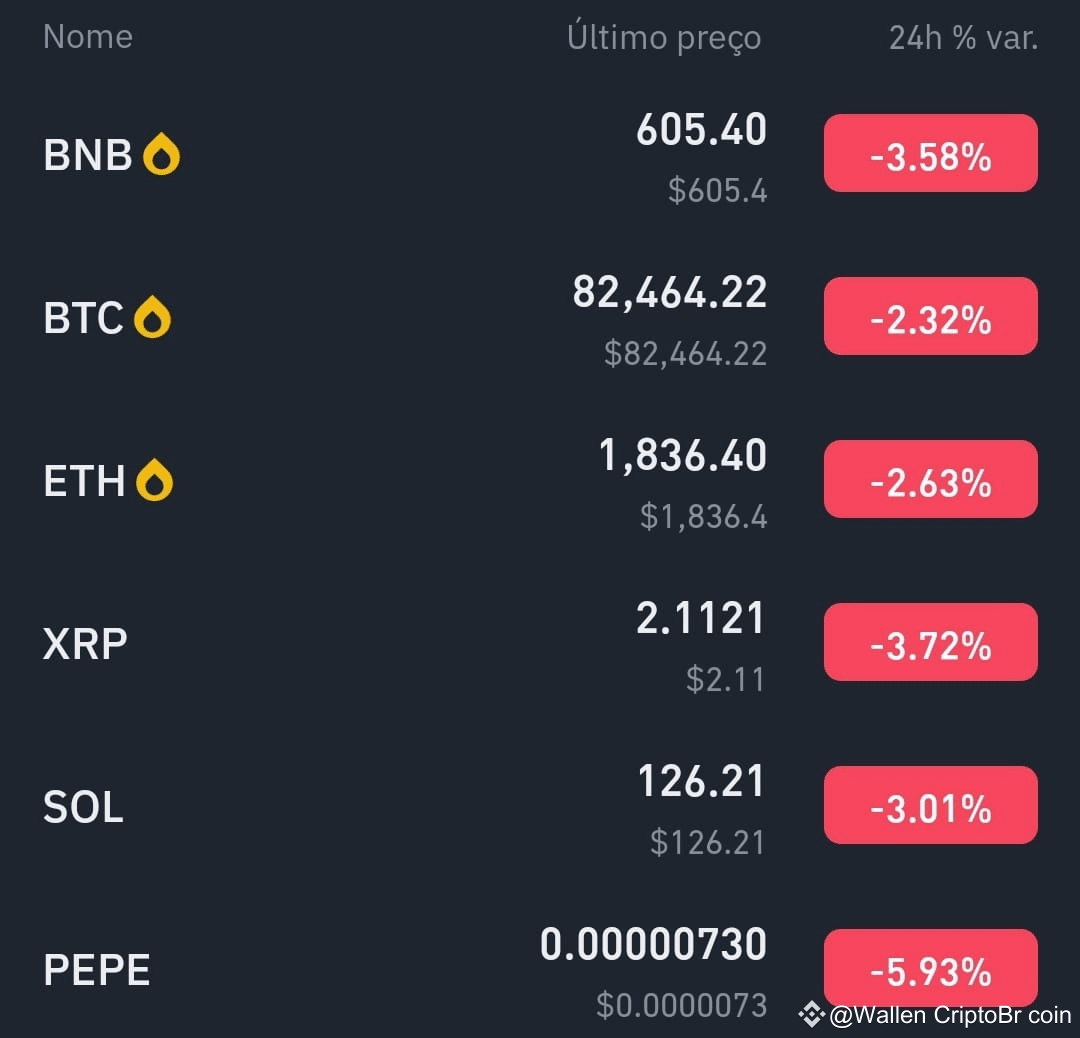Toggle the PEPE -5.93% change badge
The width and height of the screenshot is (1080, 1038).
931,968
